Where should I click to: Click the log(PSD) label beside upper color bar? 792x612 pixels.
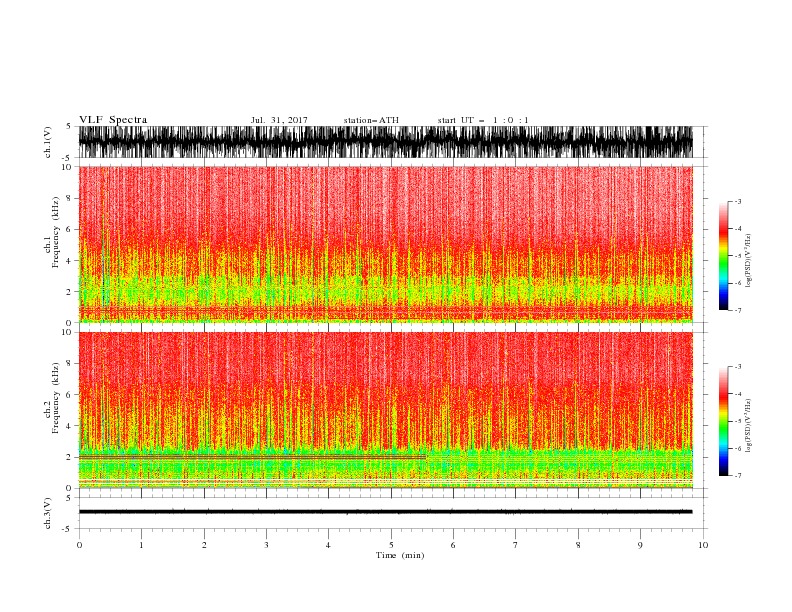coord(749,261)
